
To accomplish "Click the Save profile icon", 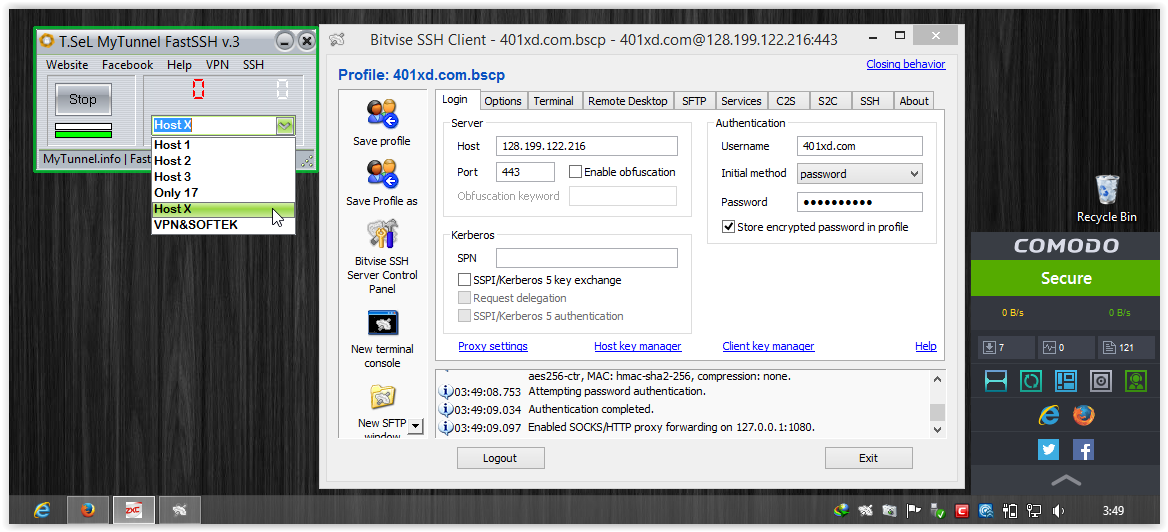I will [x=382, y=114].
